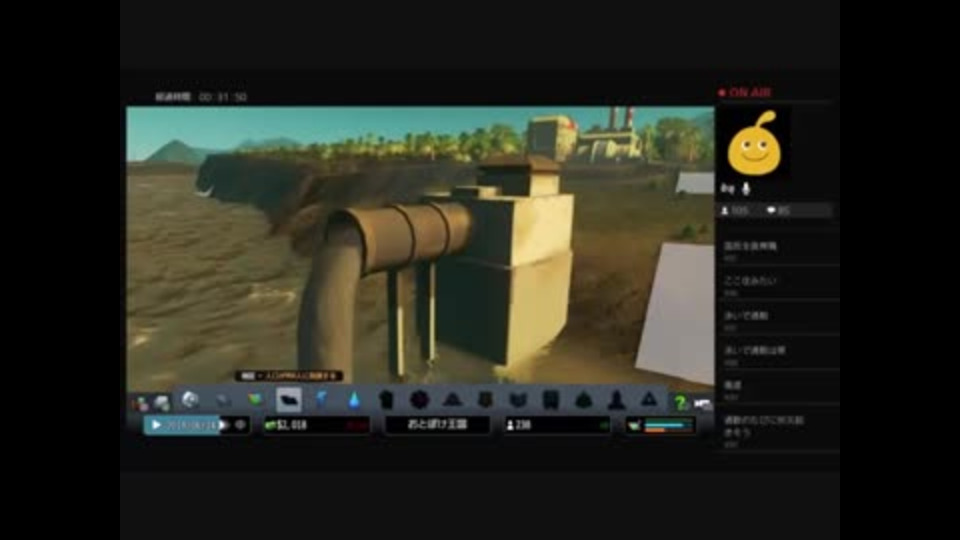Image resolution: width=960 pixels, height=540 pixels.
Task: Click the round icon right of speed arrows
Action: [240, 424]
